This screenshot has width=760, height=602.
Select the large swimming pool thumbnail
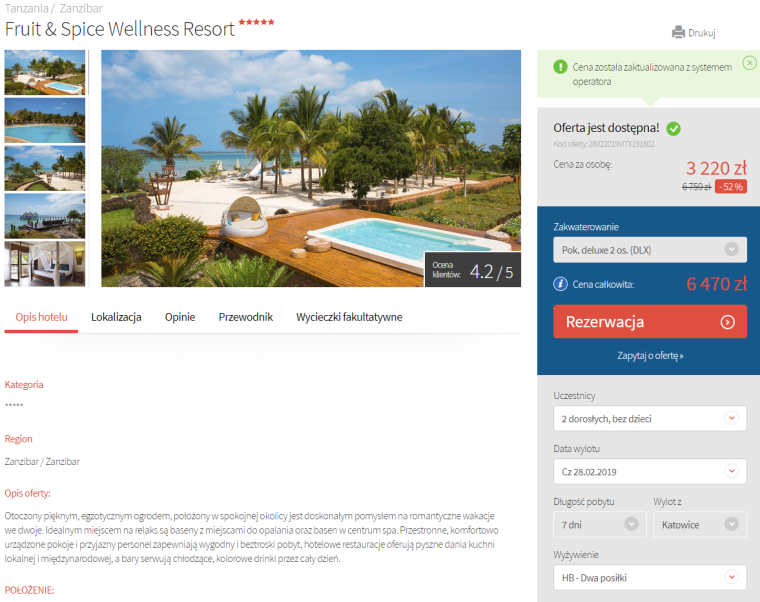[x=45, y=120]
